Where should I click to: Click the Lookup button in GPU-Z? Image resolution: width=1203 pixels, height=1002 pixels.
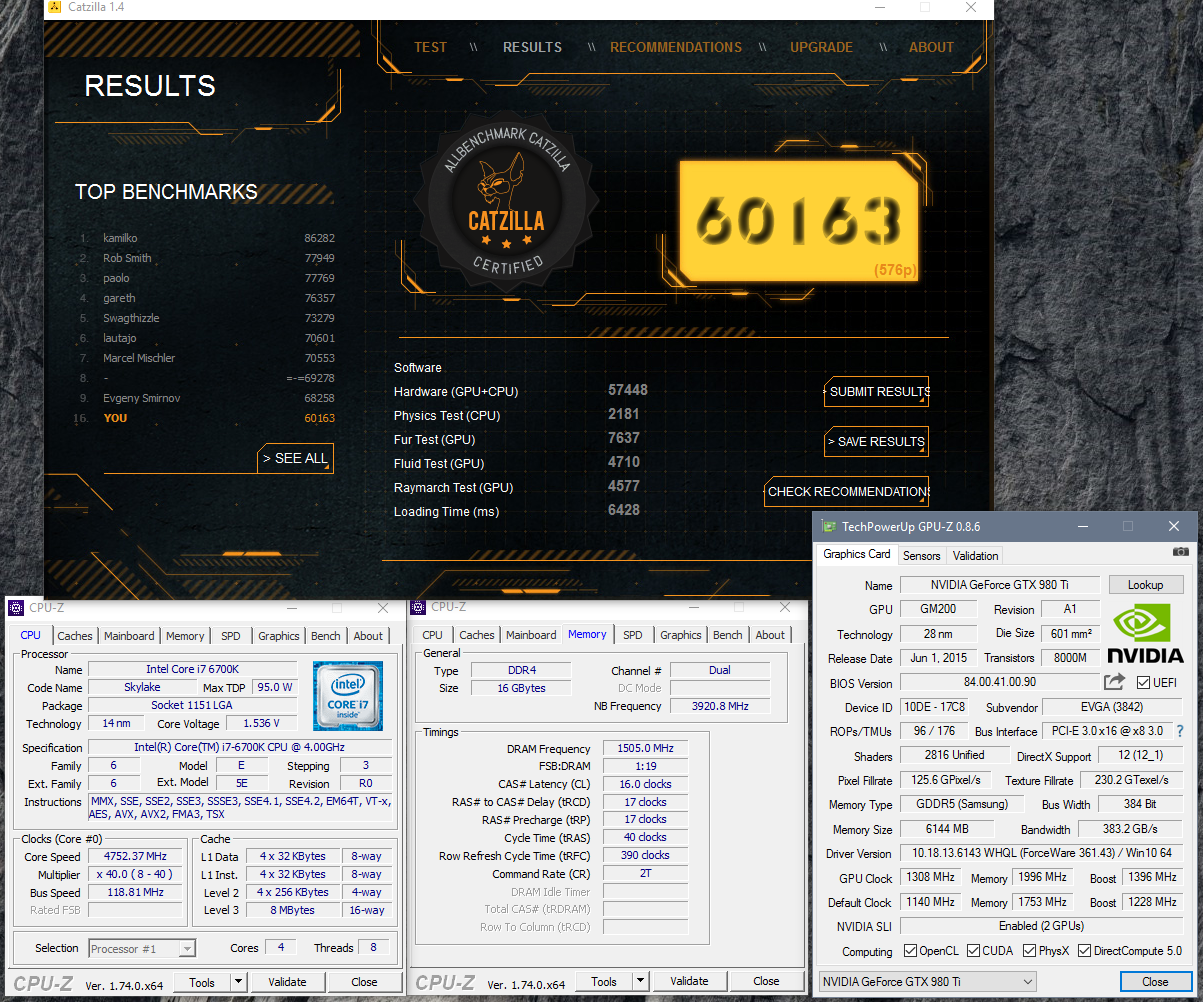click(1145, 585)
